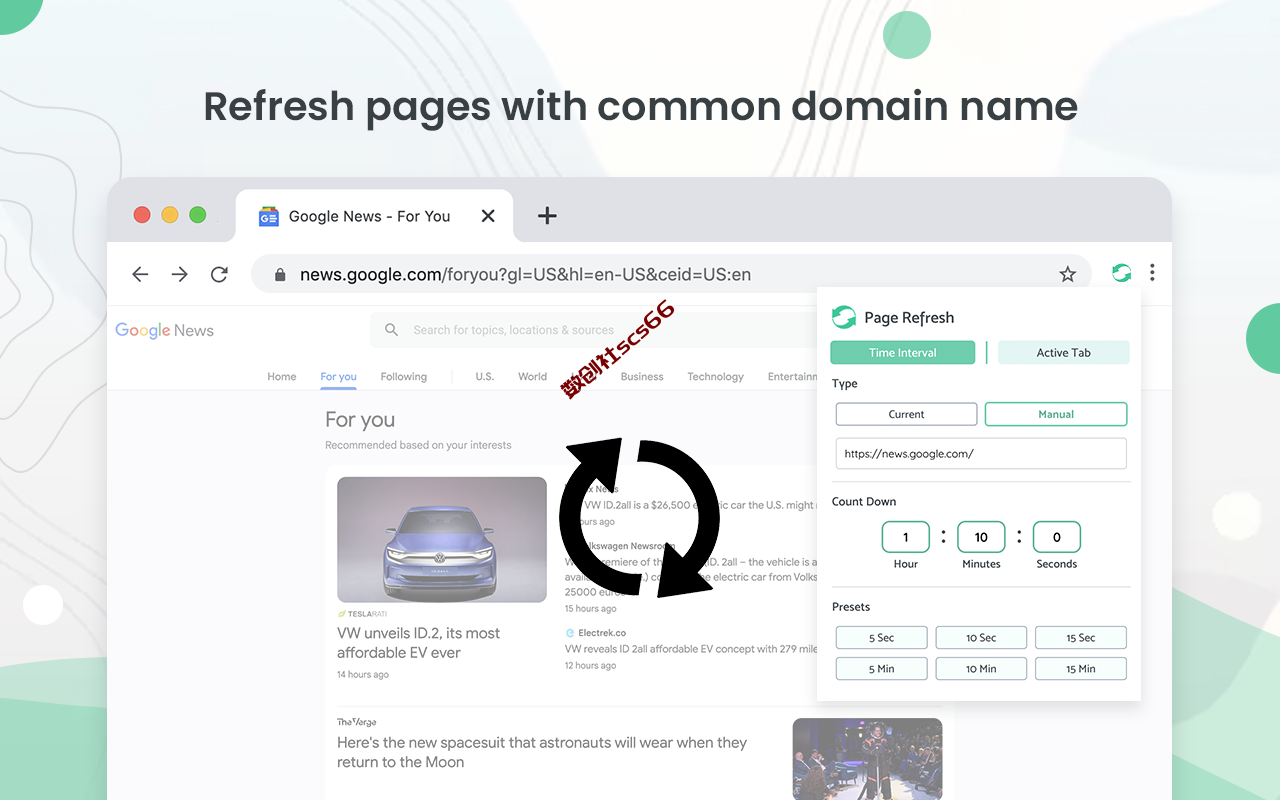The height and width of the screenshot is (800, 1280).
Task: Open the Following tab
Action: point(404,377)
